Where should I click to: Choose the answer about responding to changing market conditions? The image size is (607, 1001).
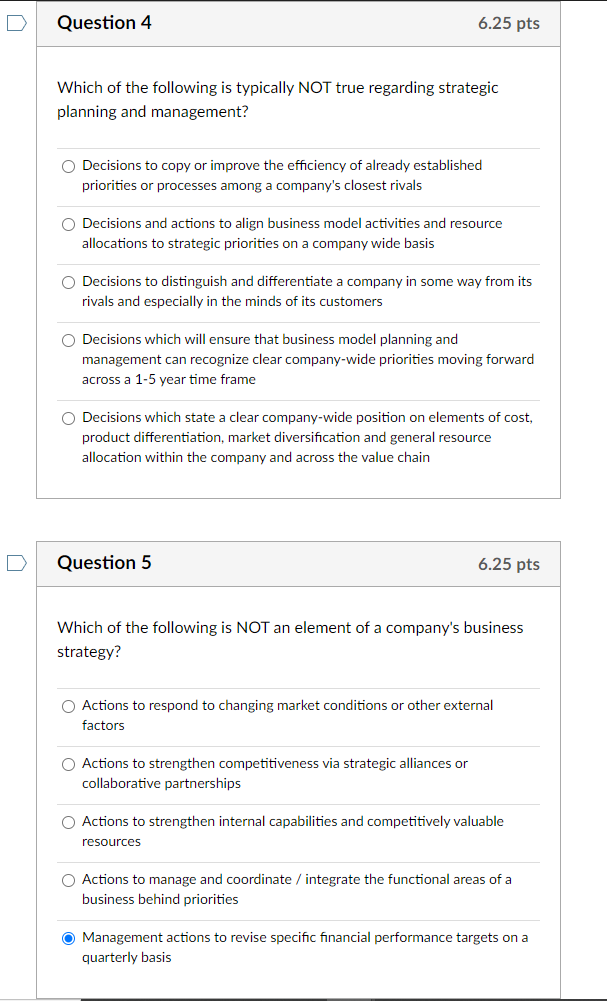67,706
